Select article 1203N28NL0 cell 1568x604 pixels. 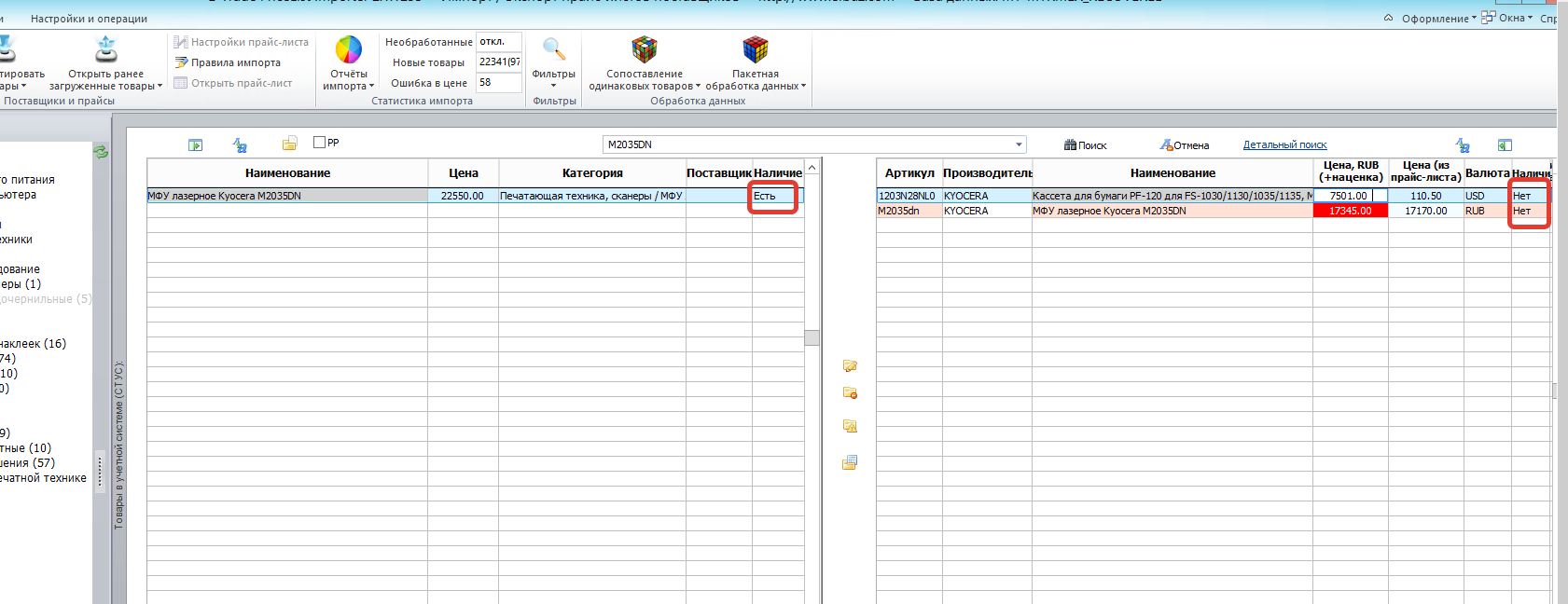(x=909, y=196)
